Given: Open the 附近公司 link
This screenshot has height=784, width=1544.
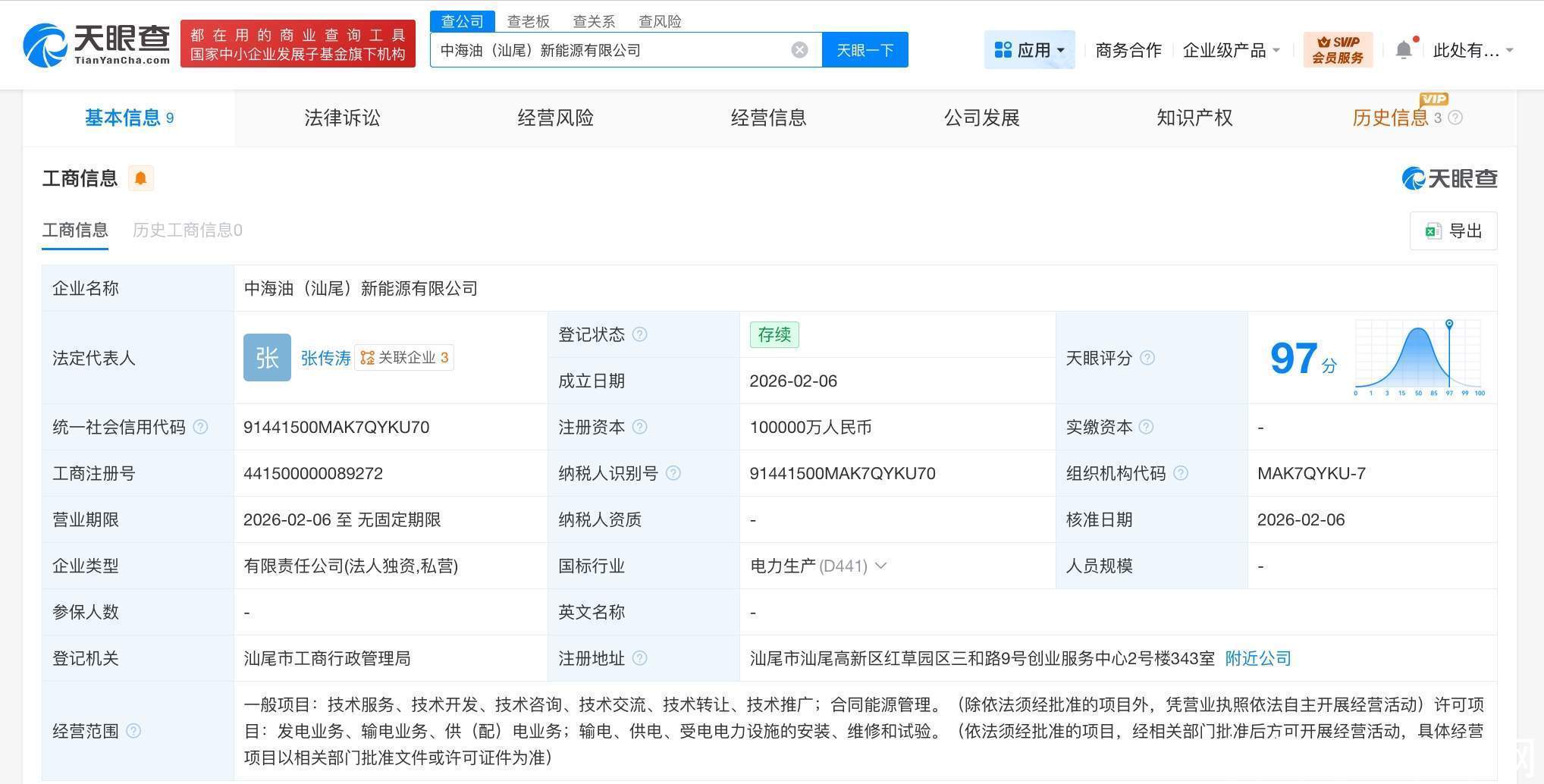Looking at the screenshot, I should (x=1257, y=658).
